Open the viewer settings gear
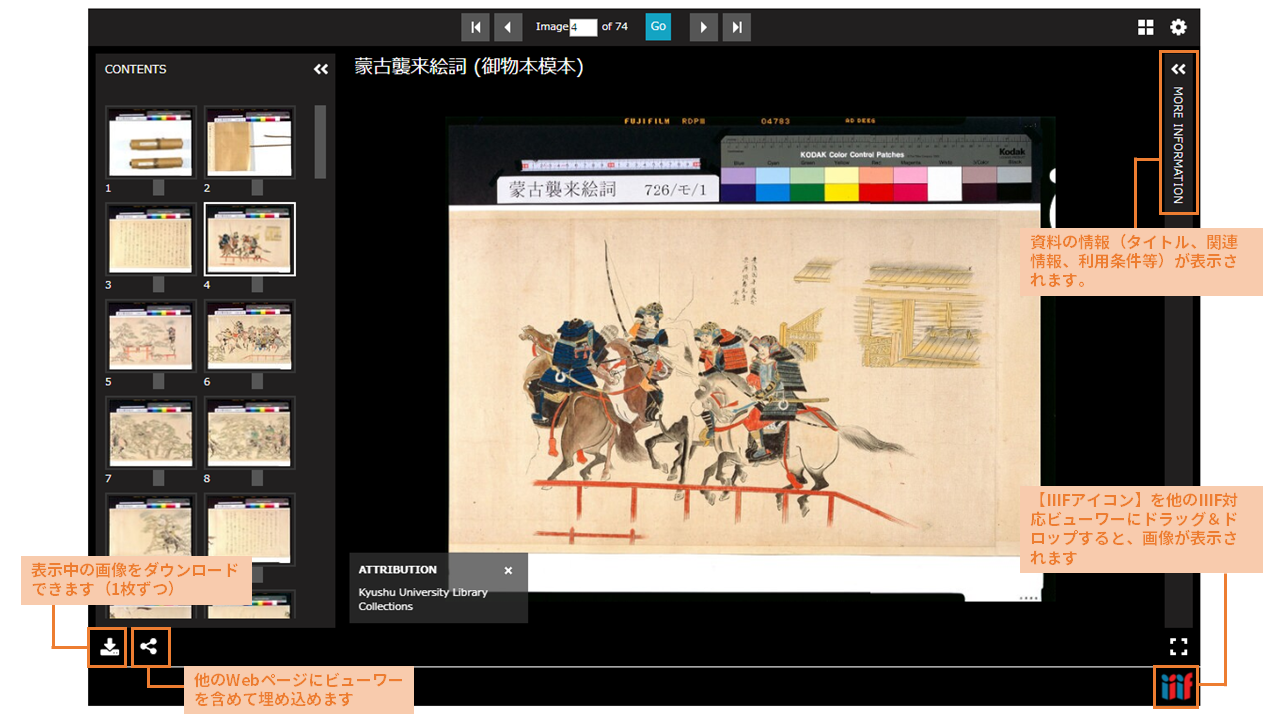1280x720 pixels. point(1178,27)
